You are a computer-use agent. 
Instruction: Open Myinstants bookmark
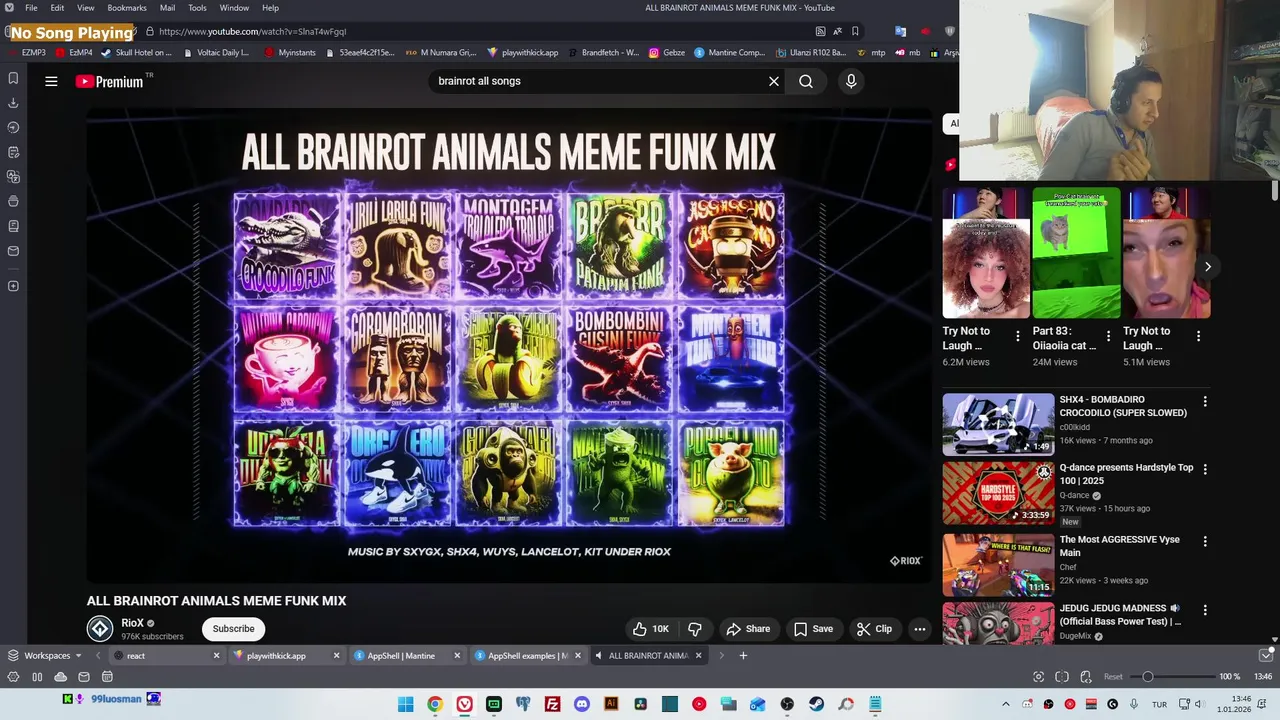[289, 53]
